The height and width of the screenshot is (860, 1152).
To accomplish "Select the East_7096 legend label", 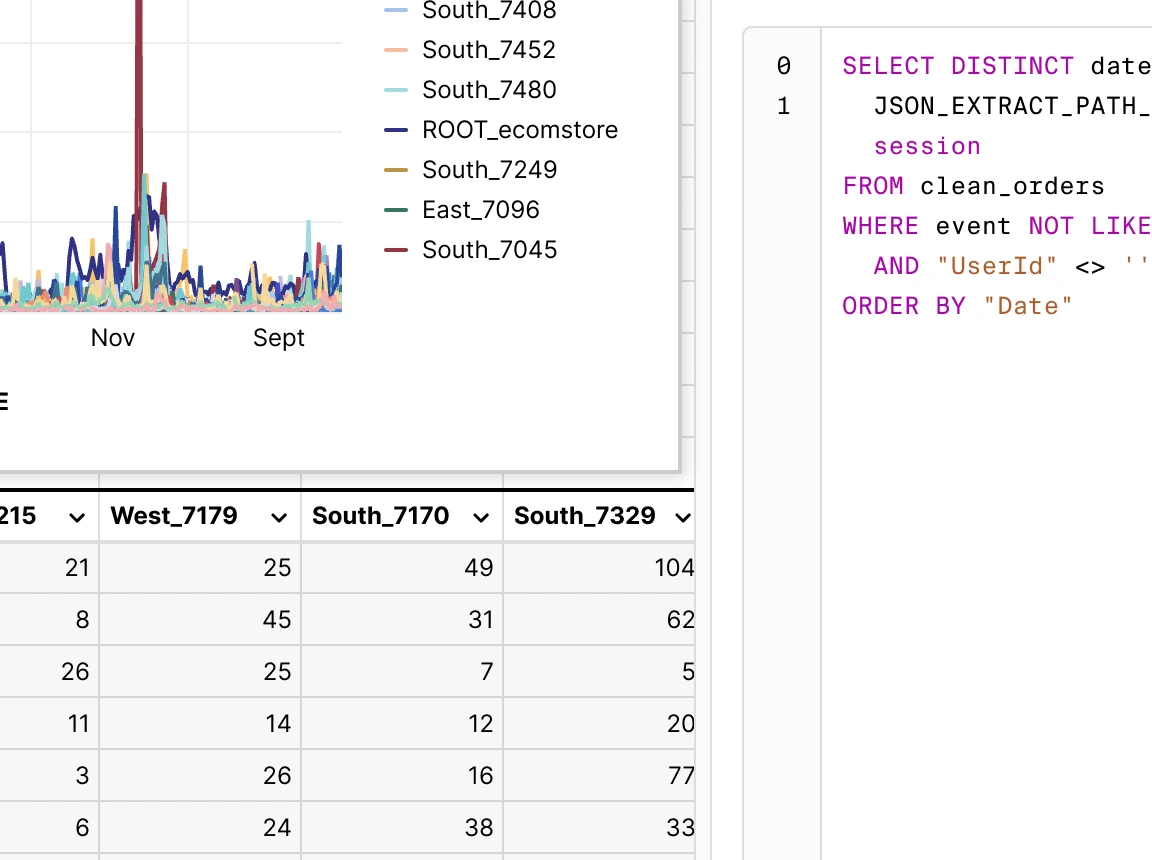I will pyautogui.click(x=480, y=210).
